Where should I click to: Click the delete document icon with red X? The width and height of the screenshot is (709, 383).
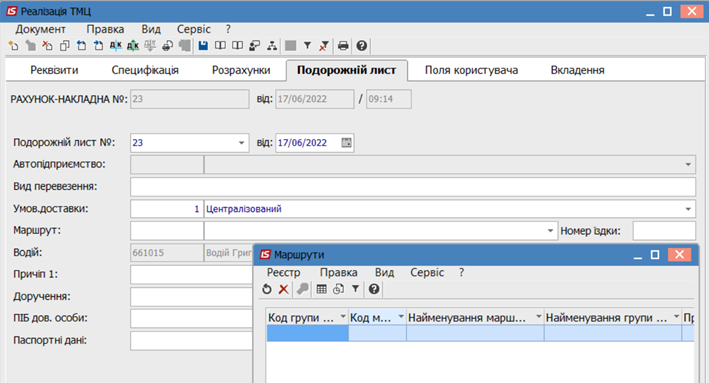47,46
